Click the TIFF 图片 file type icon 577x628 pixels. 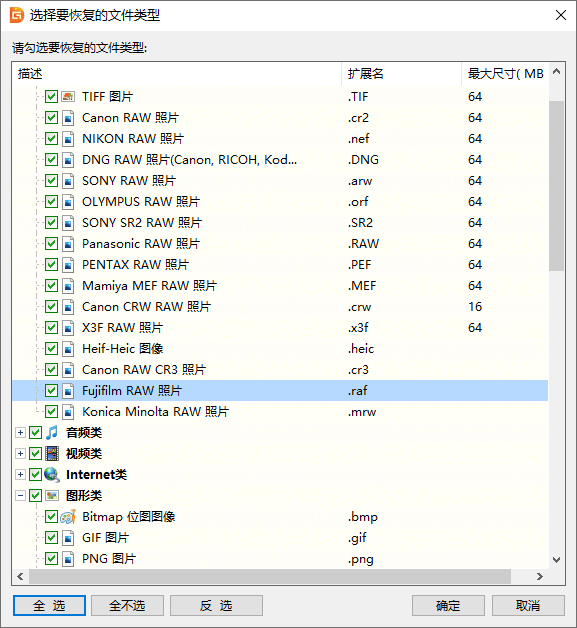click(68, 97)
